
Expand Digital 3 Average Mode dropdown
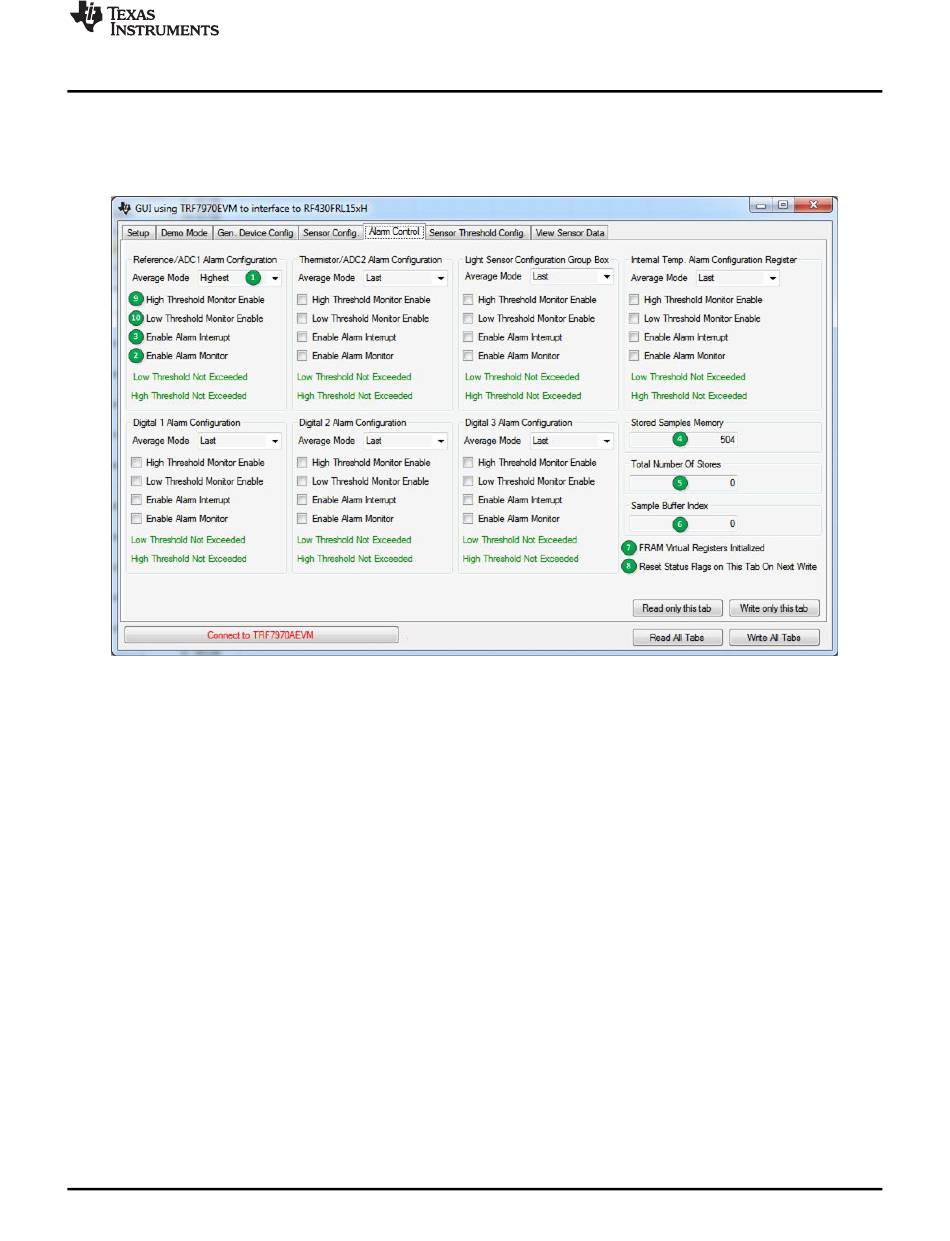point(571,440)
